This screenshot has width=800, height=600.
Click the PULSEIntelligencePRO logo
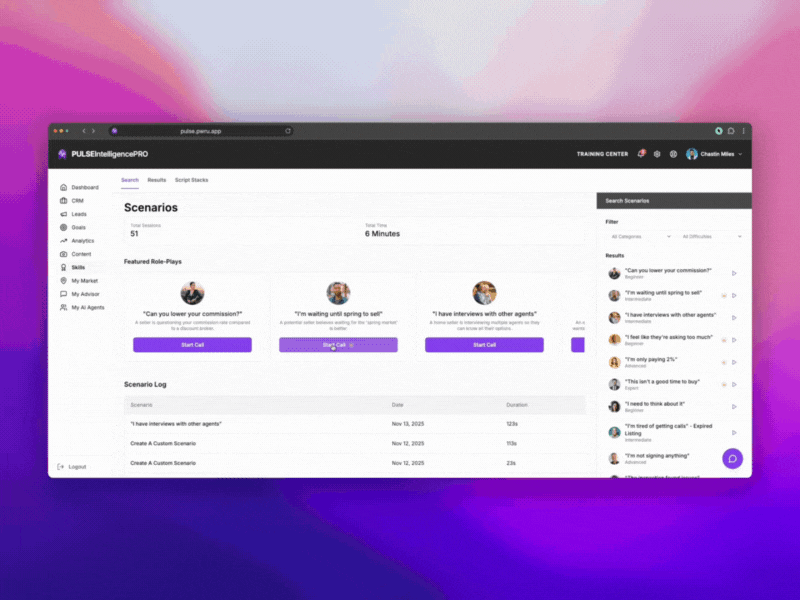pos(104,154)
